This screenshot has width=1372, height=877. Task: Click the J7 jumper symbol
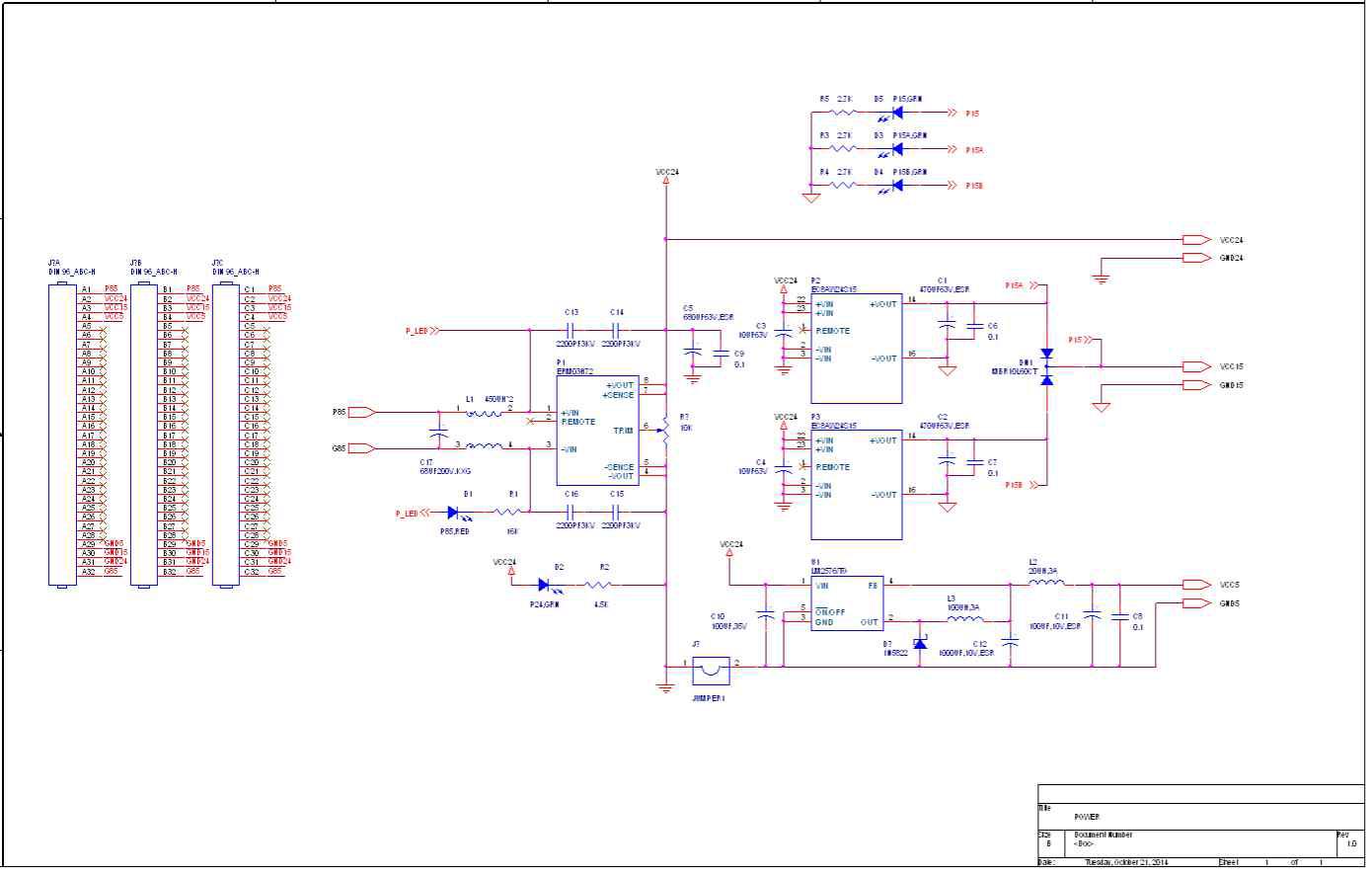click(711, 672)
